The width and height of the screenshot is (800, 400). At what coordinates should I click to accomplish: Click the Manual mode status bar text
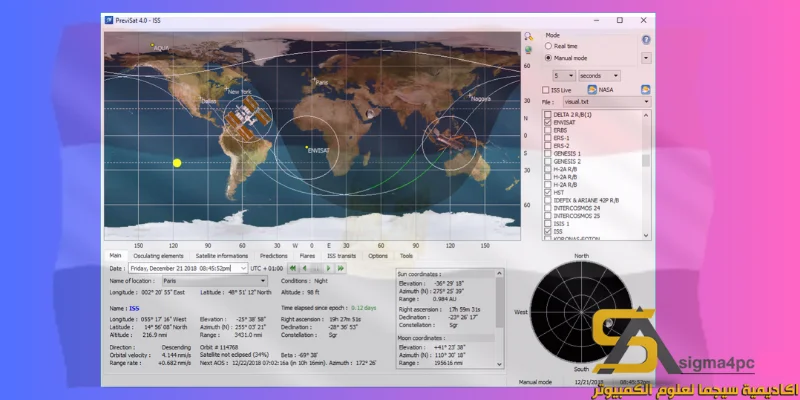(535, 382)
